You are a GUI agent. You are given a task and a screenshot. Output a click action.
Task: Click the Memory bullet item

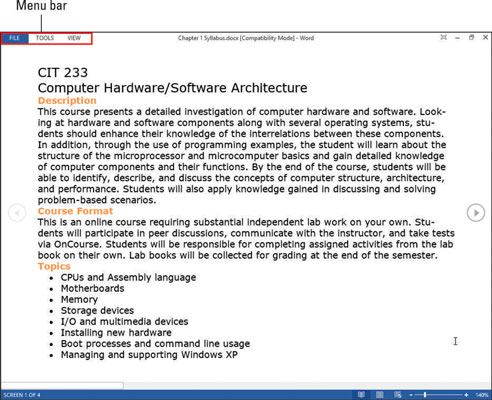pyautogui.click(x=79, y=300)
